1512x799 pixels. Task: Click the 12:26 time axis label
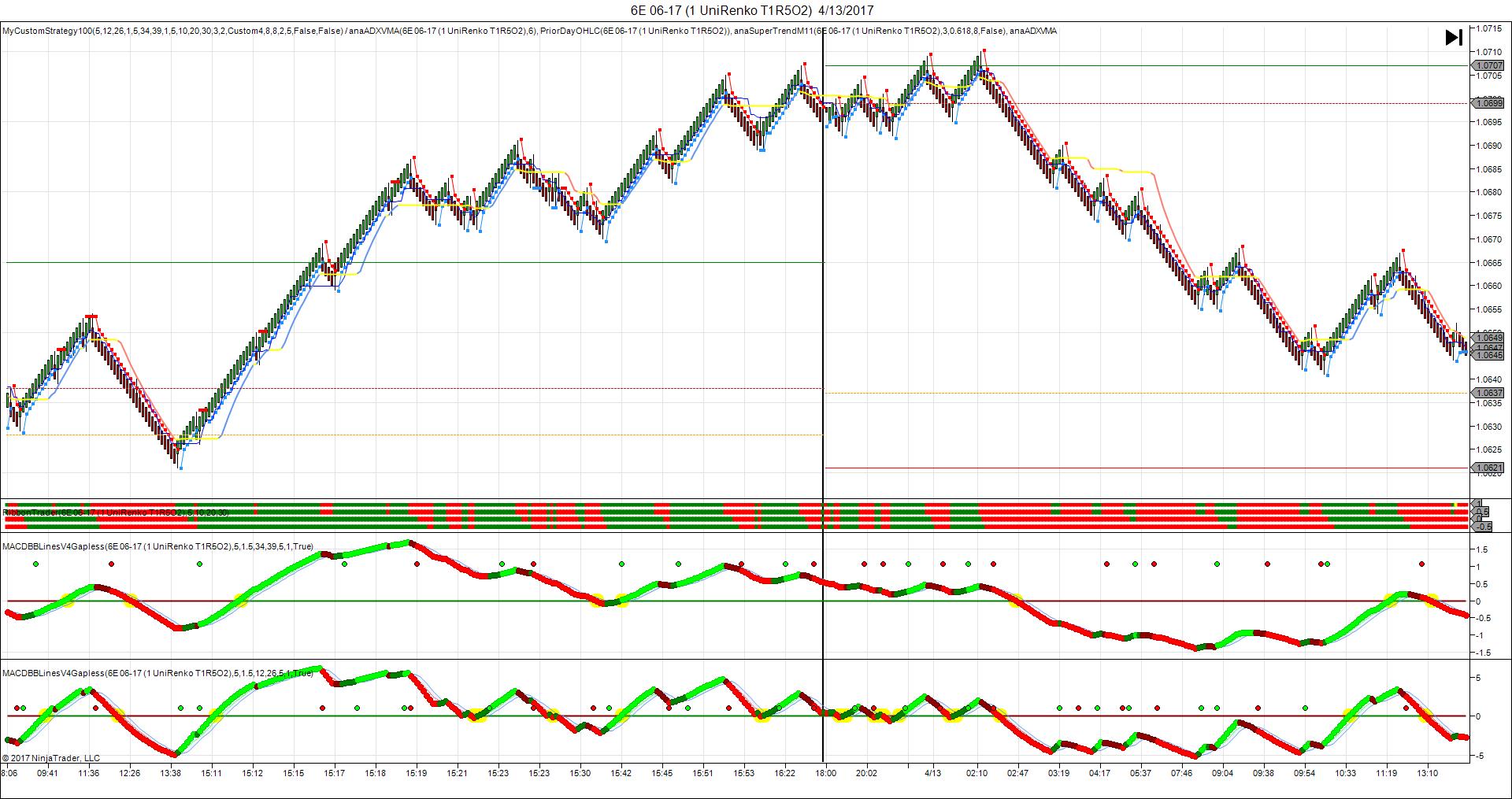point(130,773)
